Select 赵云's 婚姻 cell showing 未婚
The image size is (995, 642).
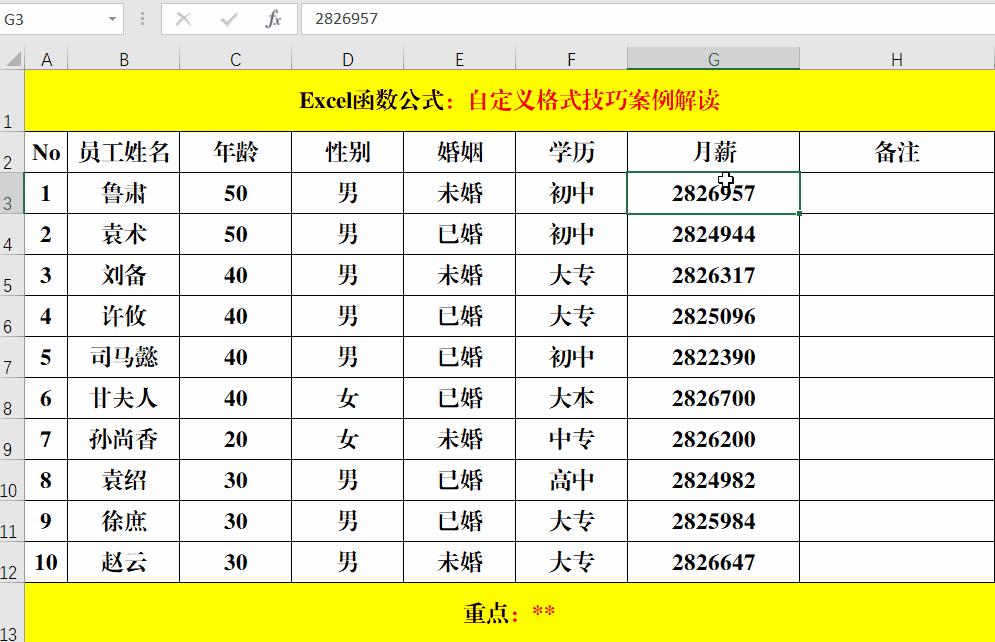(x=459, y=562)
